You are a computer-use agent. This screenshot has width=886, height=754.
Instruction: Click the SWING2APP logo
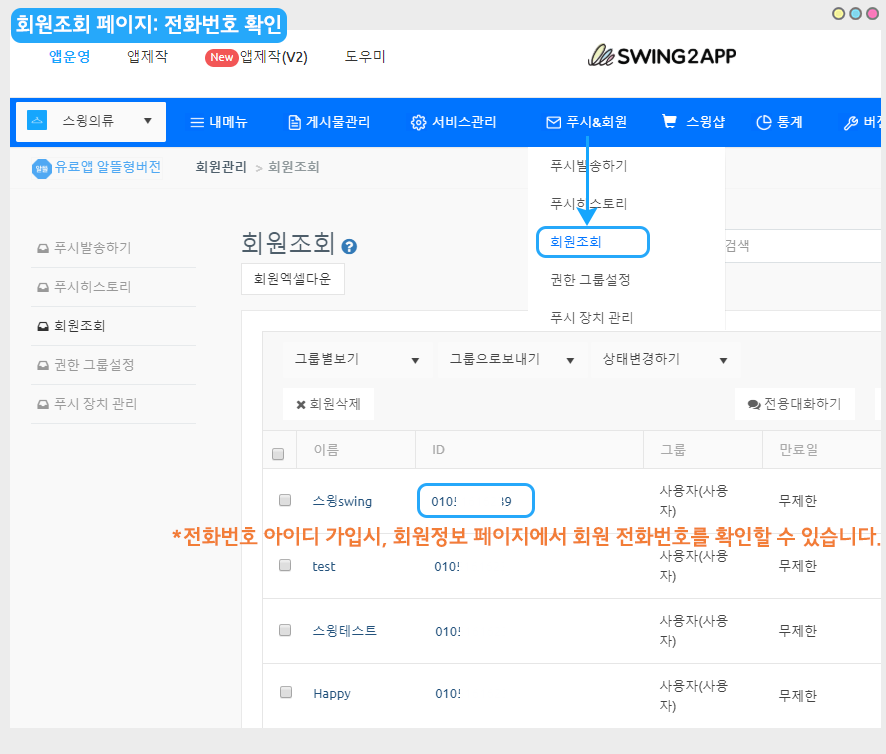tap(662, 56)
